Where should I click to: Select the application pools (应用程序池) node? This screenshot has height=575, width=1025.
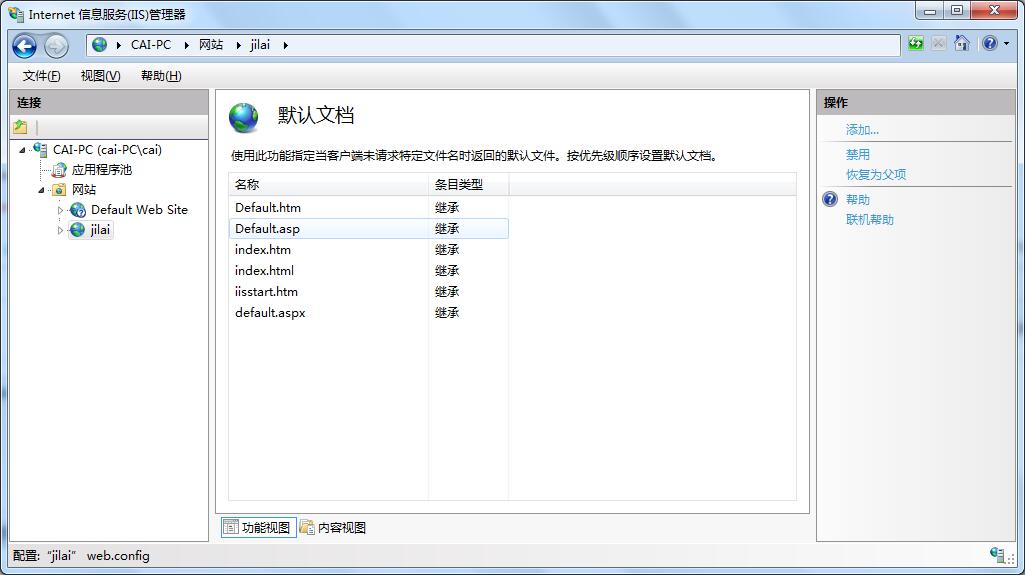point(101,170)
